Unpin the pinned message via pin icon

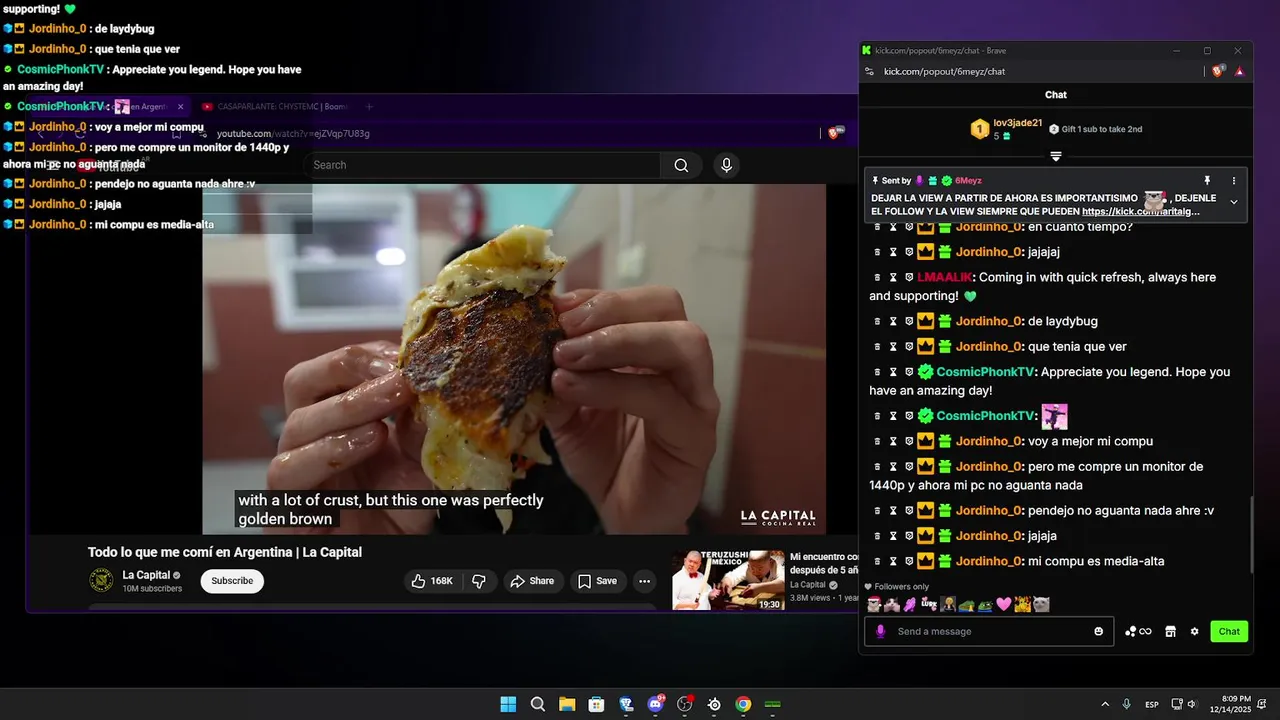pos(1207,180)
